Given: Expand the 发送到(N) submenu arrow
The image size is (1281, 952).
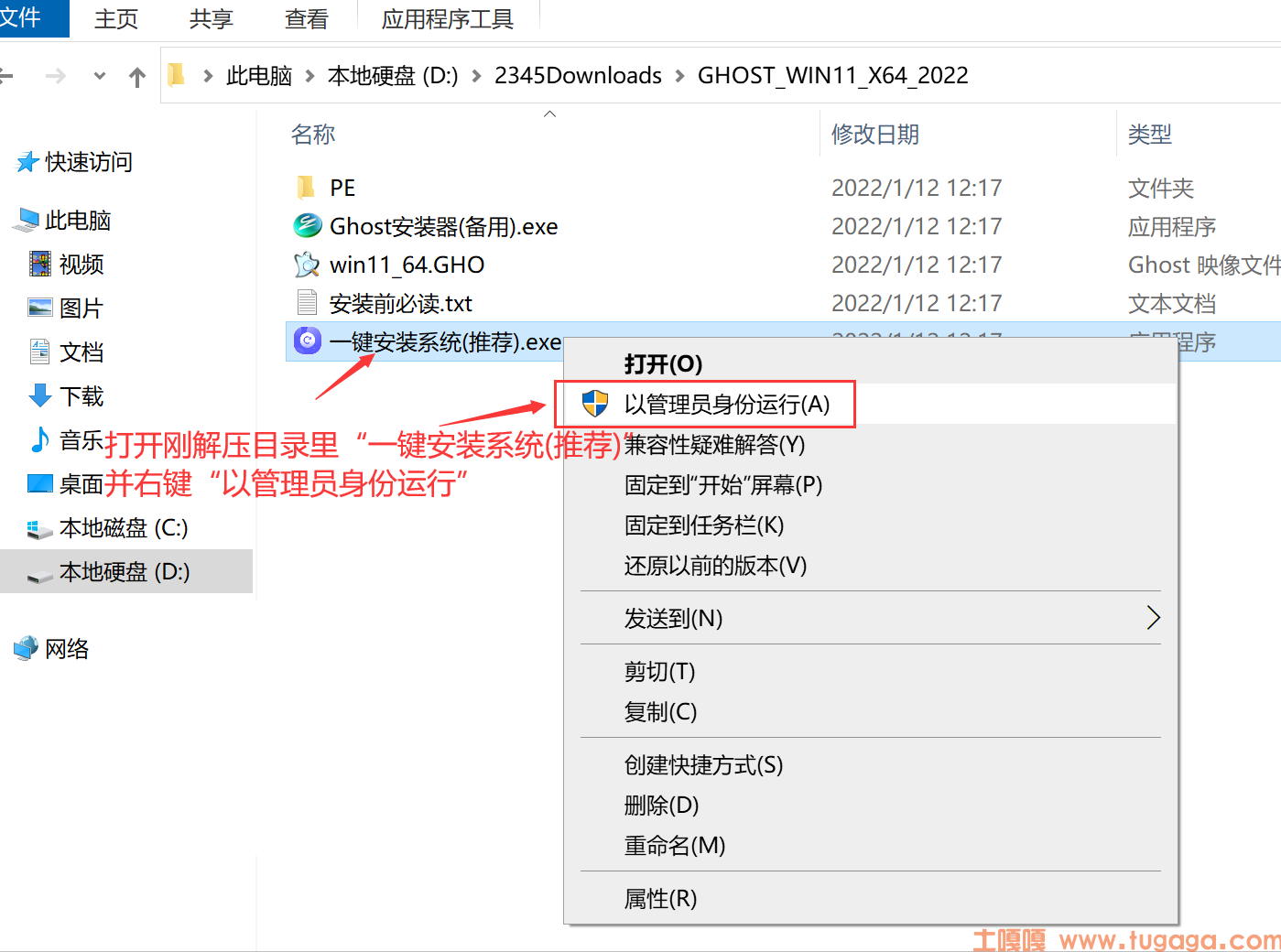Looking at the screenshot, I should 1153,618.
